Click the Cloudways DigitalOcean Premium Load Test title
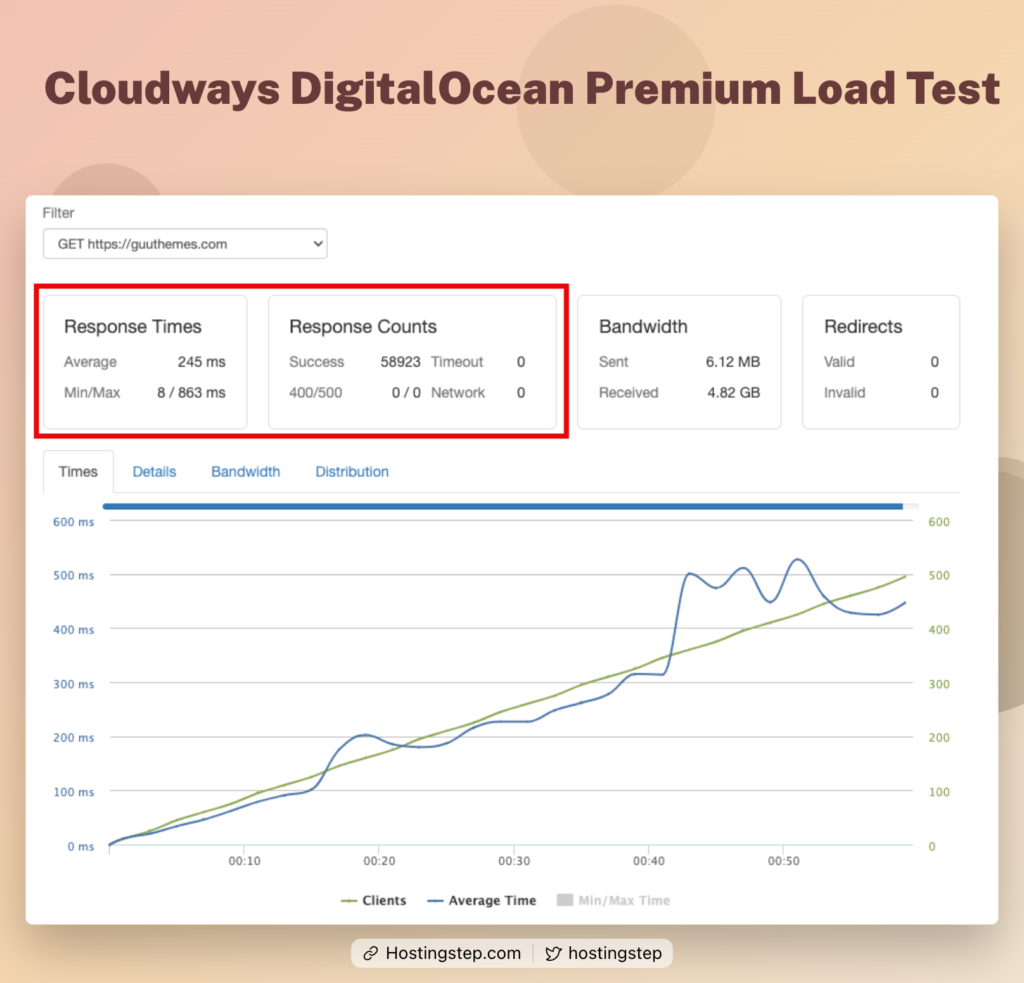Viewport: 1024px width, 983px height. (x=522, y=88)
